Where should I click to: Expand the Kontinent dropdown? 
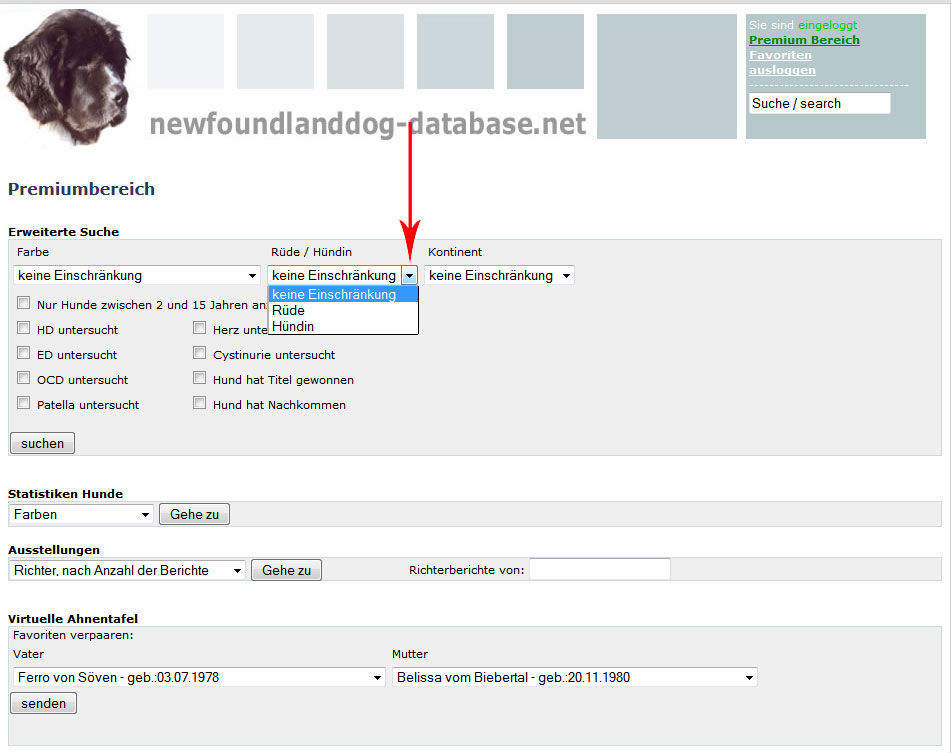pyautogui.click(x=500, y=275)
